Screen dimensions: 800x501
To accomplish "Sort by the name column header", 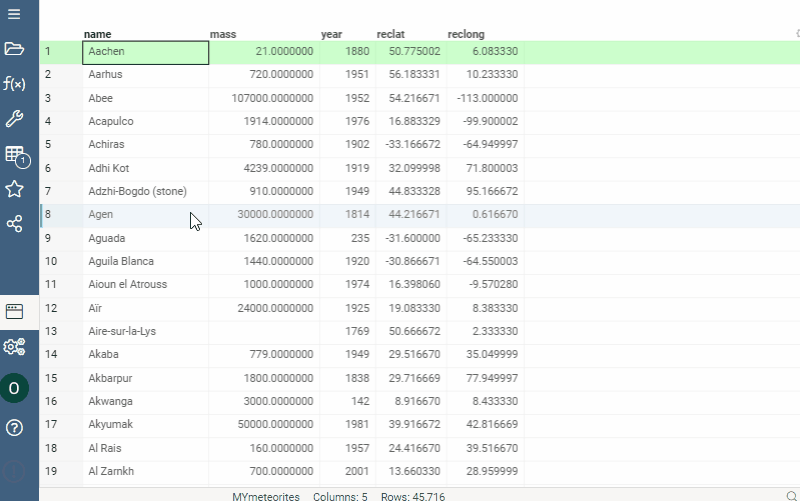I will pos(98,34).
